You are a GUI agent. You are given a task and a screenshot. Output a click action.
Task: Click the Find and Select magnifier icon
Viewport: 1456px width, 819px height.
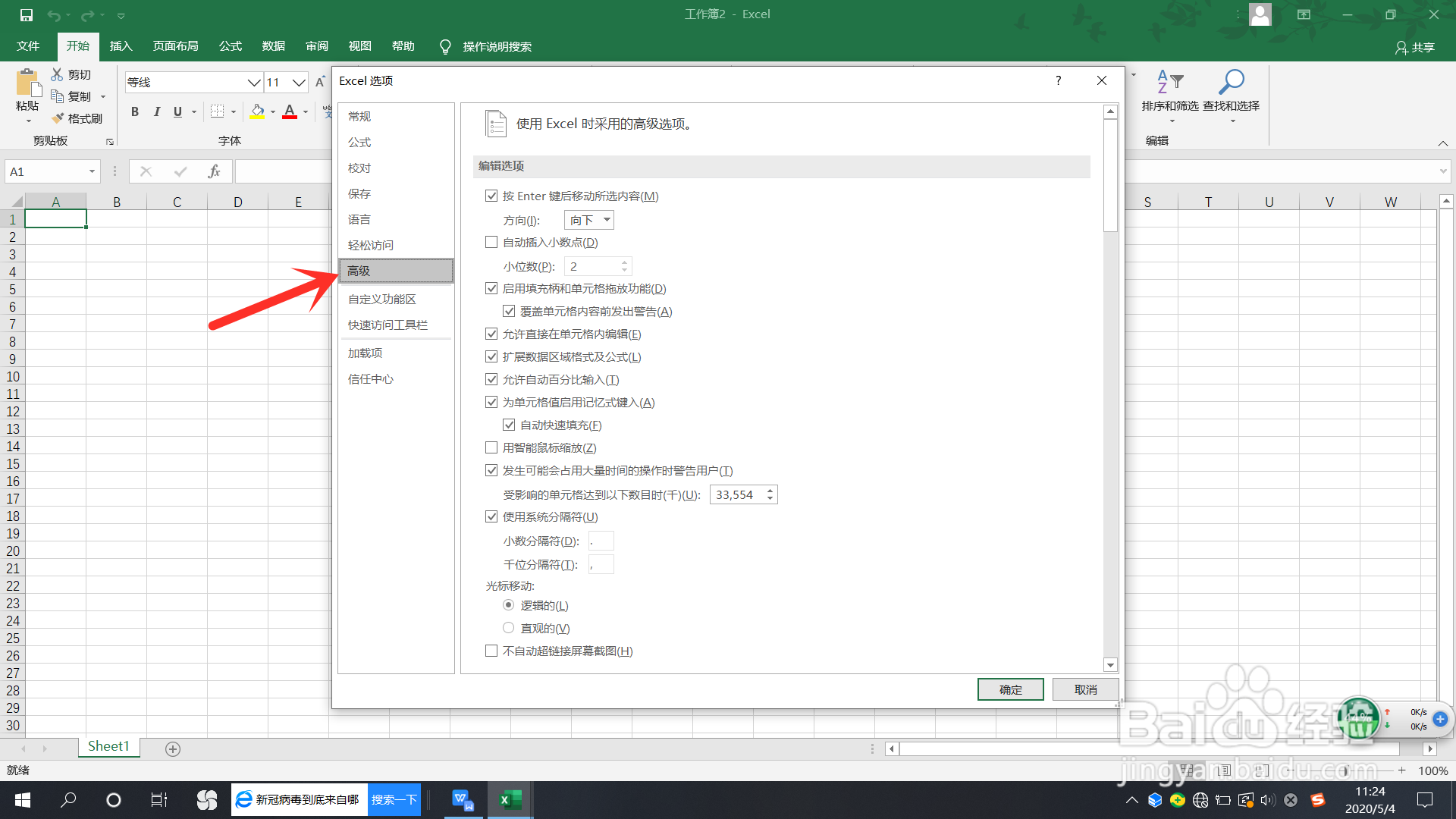coord(1231,82)
